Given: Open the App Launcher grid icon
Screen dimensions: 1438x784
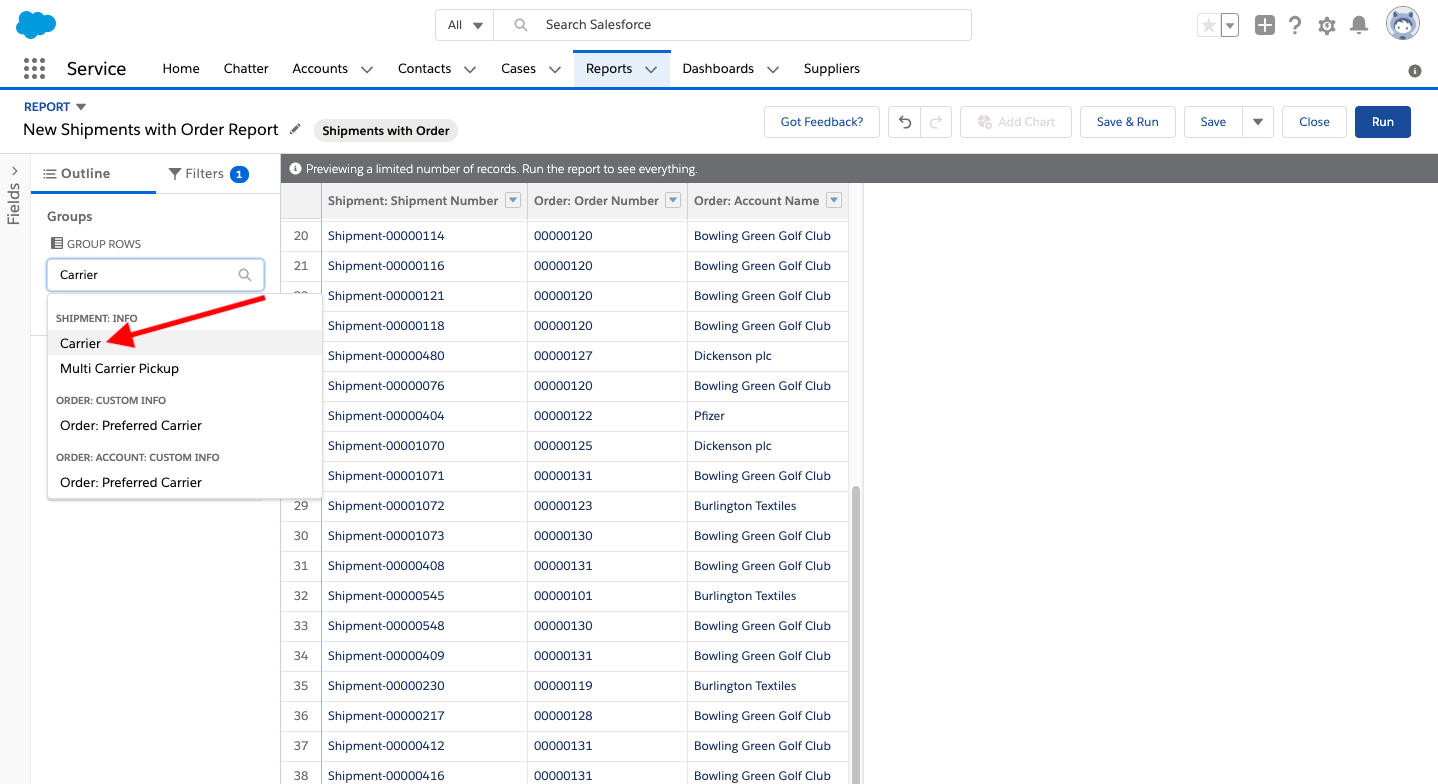Looking at the screenshot, I should click(34, 68).
